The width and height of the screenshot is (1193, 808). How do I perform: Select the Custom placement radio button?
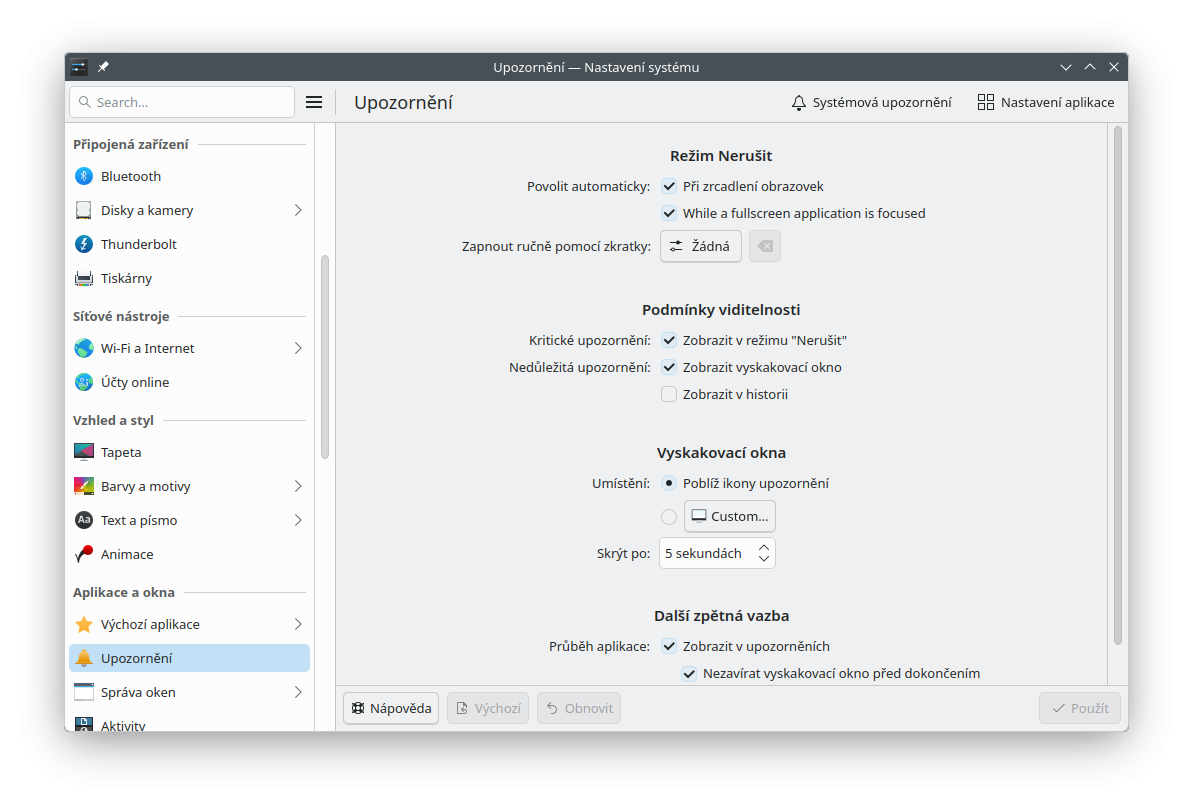(669, 517)
